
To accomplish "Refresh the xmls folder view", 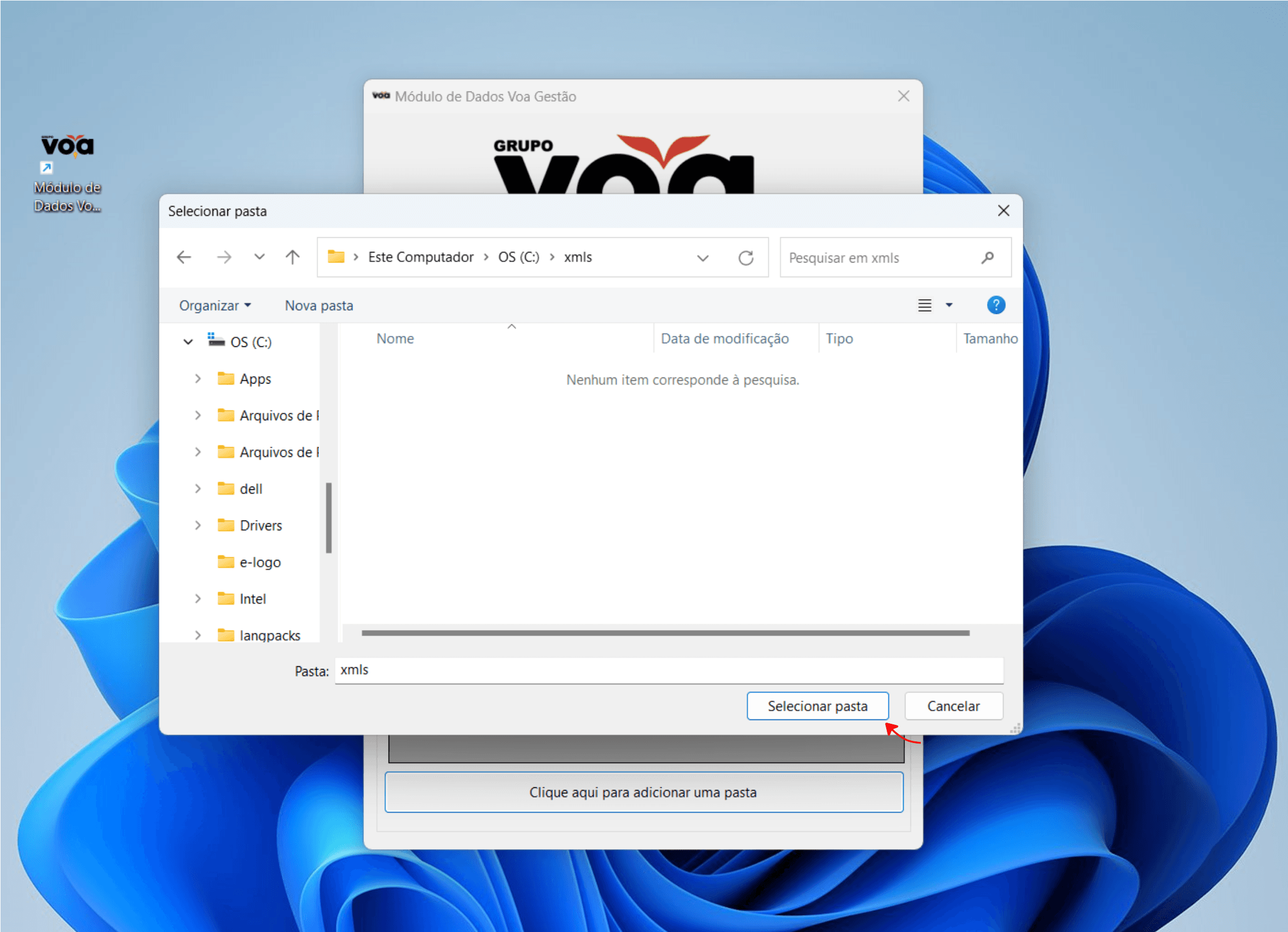I will coord(745,258).
